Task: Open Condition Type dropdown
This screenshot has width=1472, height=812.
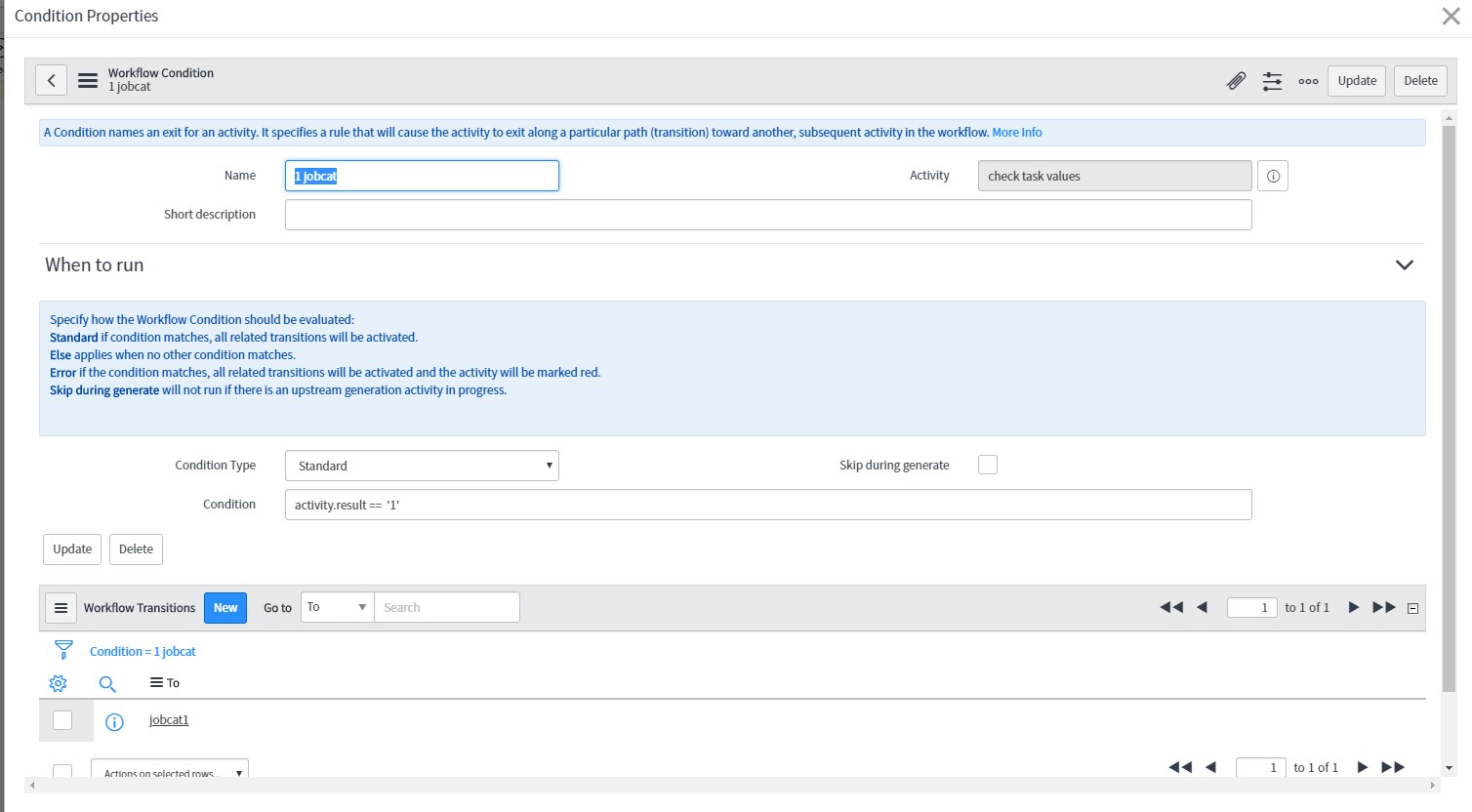Action: point(422,466)
